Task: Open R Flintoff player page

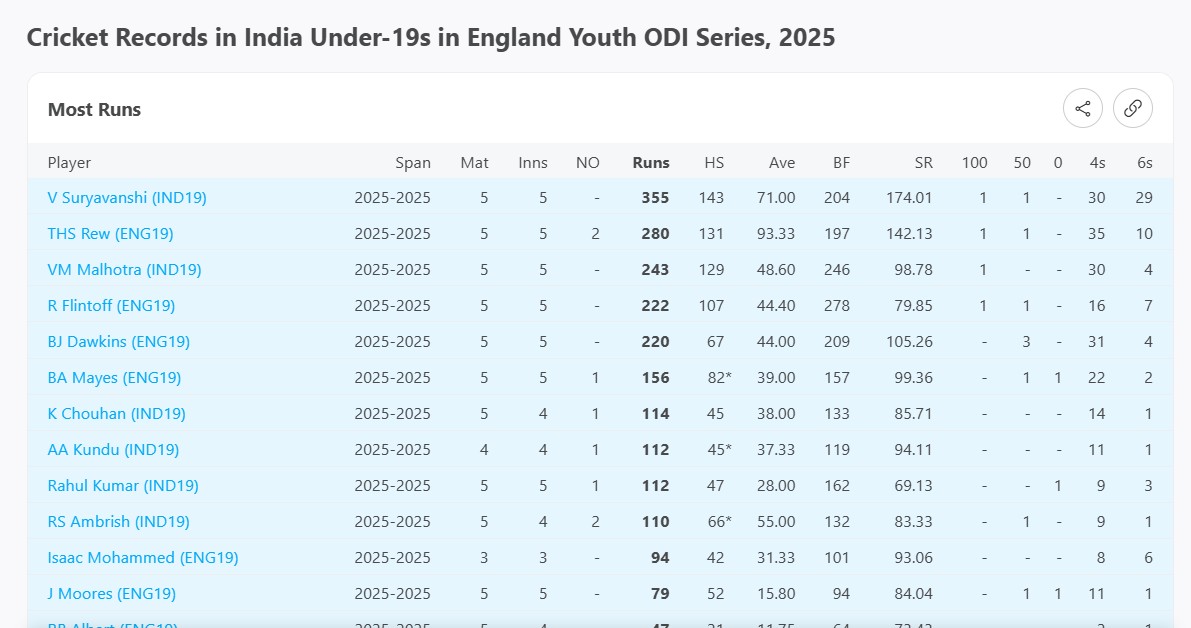Action: [x=111, y=306]
